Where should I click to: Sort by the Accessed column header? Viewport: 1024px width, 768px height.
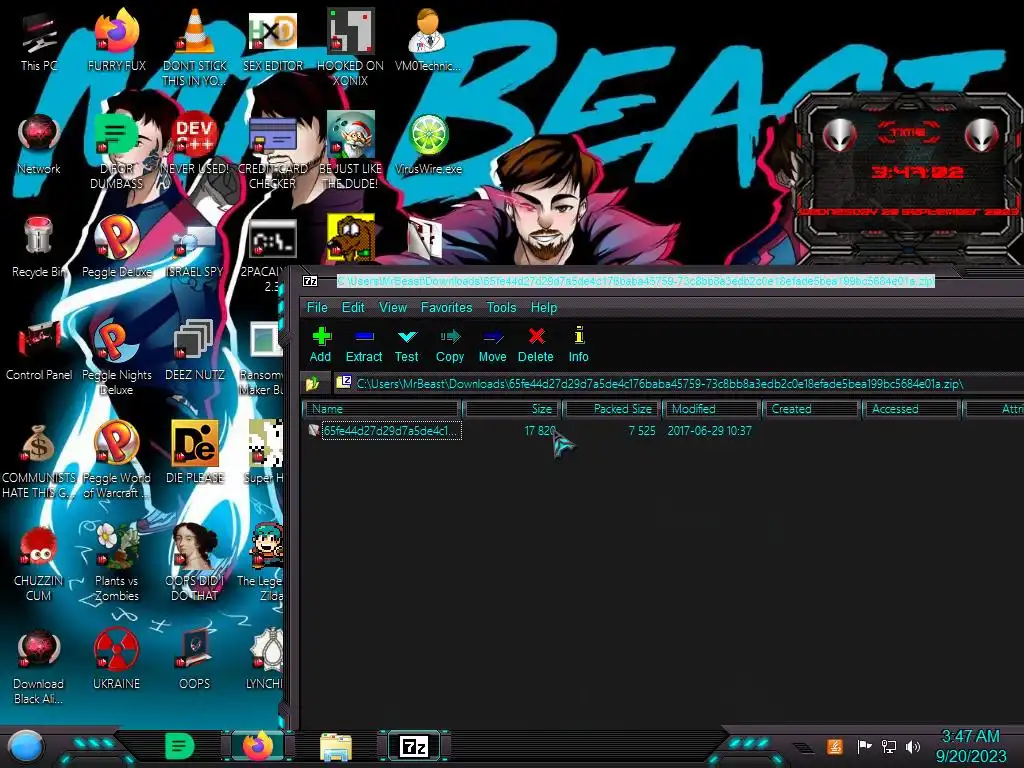click(x=911, y=409)
